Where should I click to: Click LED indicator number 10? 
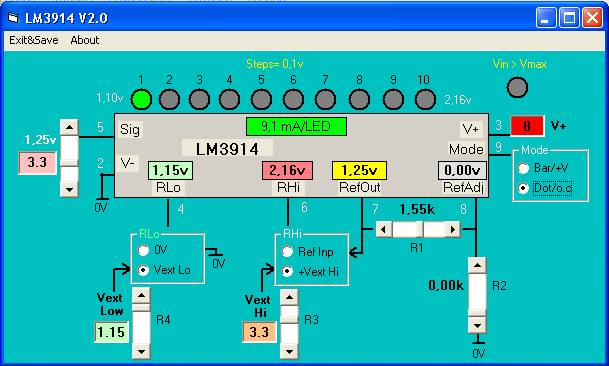[x=425, y=99]
